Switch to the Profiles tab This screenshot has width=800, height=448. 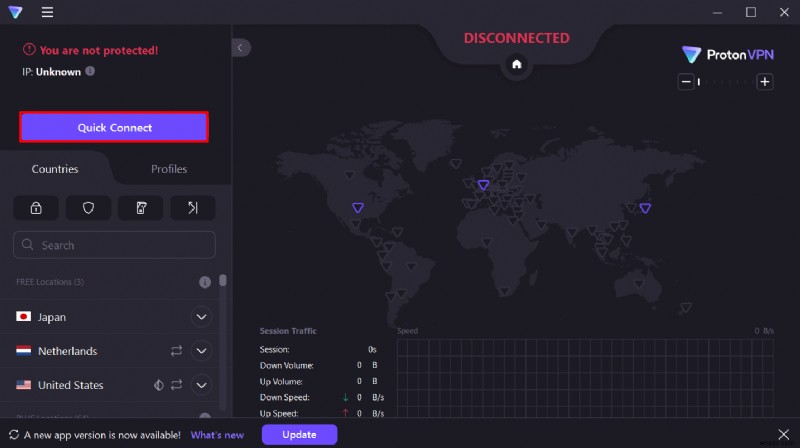(x=169, y=169)
